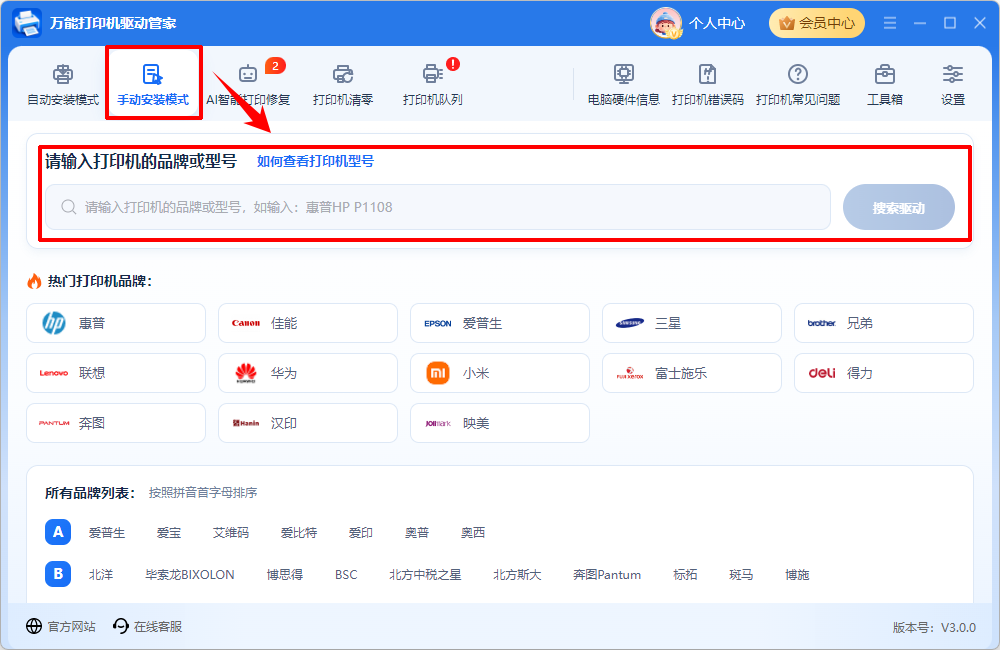Click the letter A index badge
This screenshot has width=1000, height=650.
[x=58, y=532]
